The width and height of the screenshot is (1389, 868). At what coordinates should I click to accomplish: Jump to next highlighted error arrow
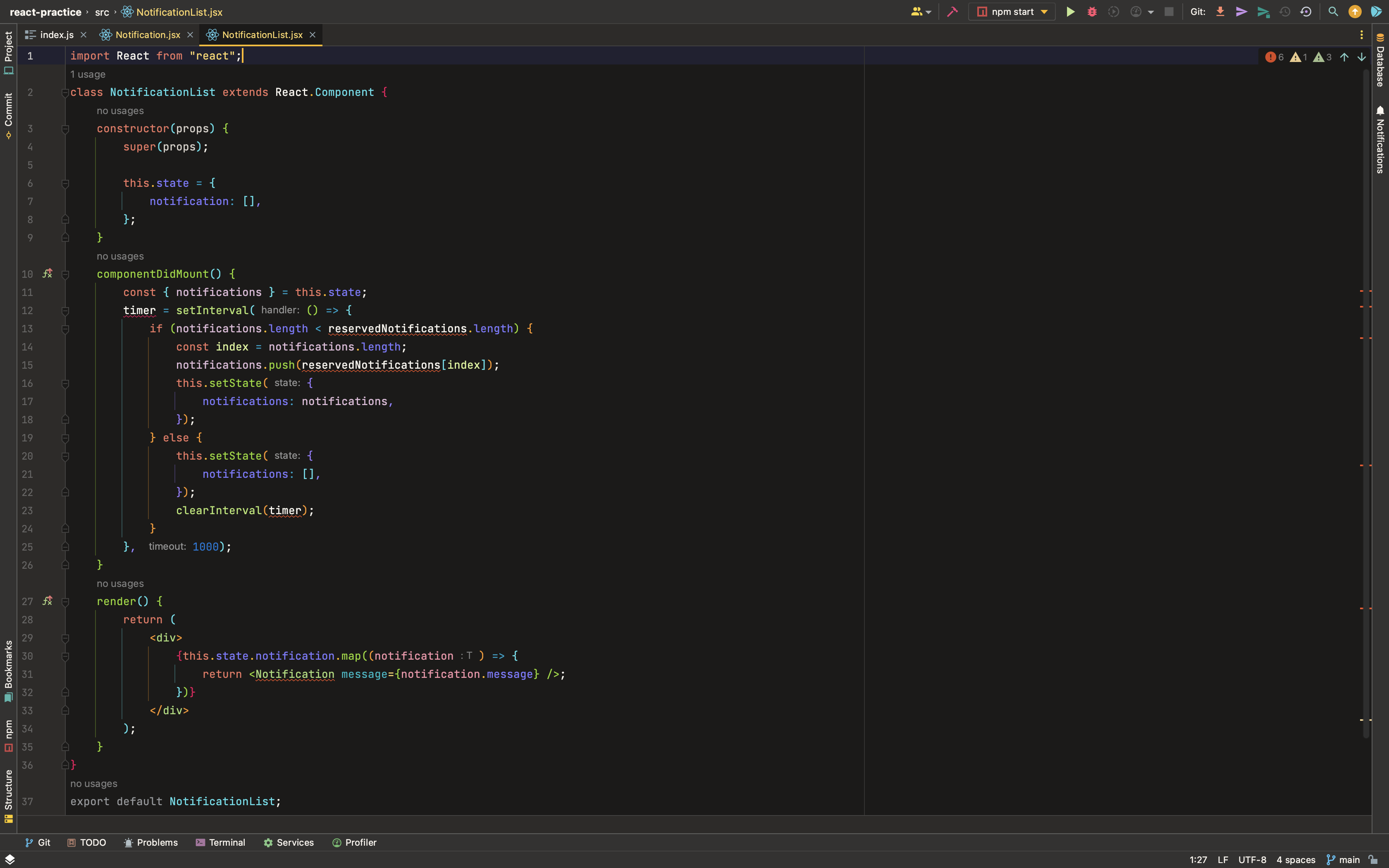[x=1361, y=57]
